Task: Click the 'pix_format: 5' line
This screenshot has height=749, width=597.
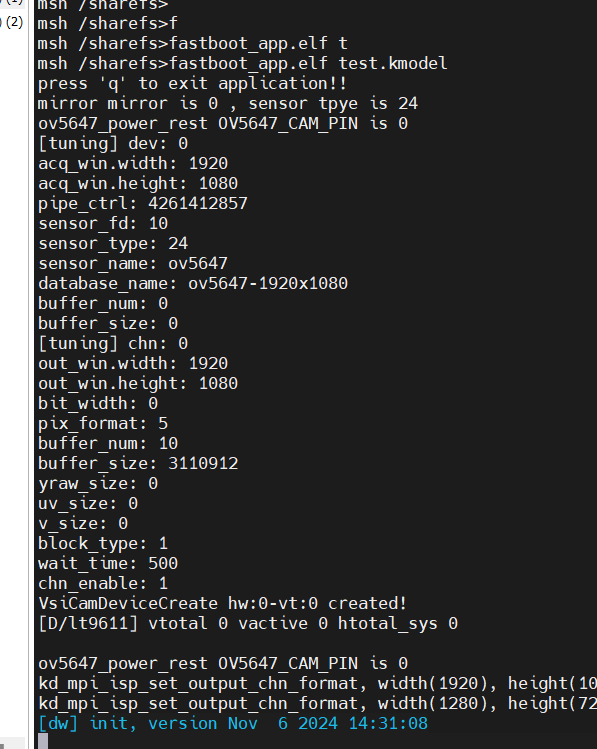Action: (x=103, y=423)
